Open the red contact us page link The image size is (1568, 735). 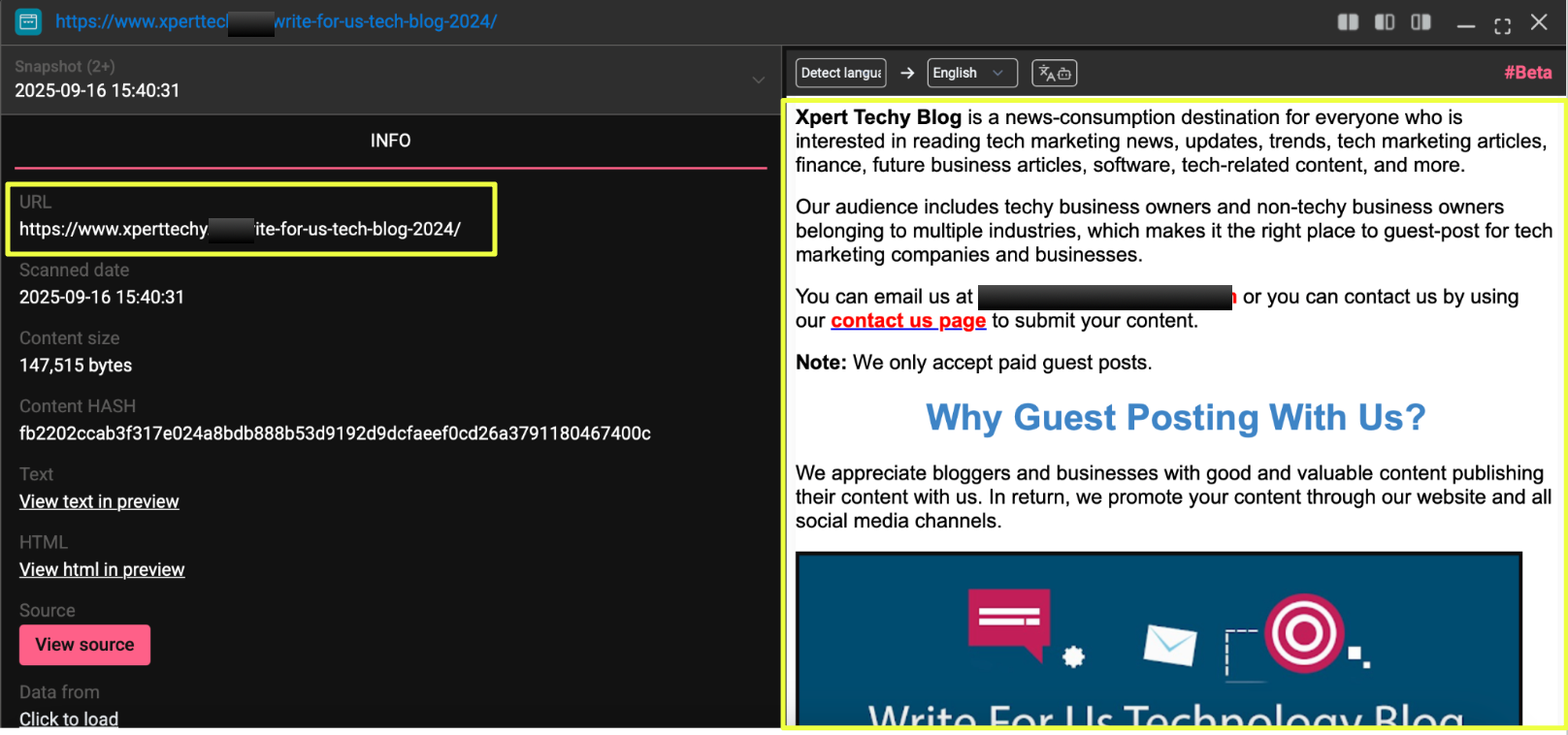pos(908,321)
